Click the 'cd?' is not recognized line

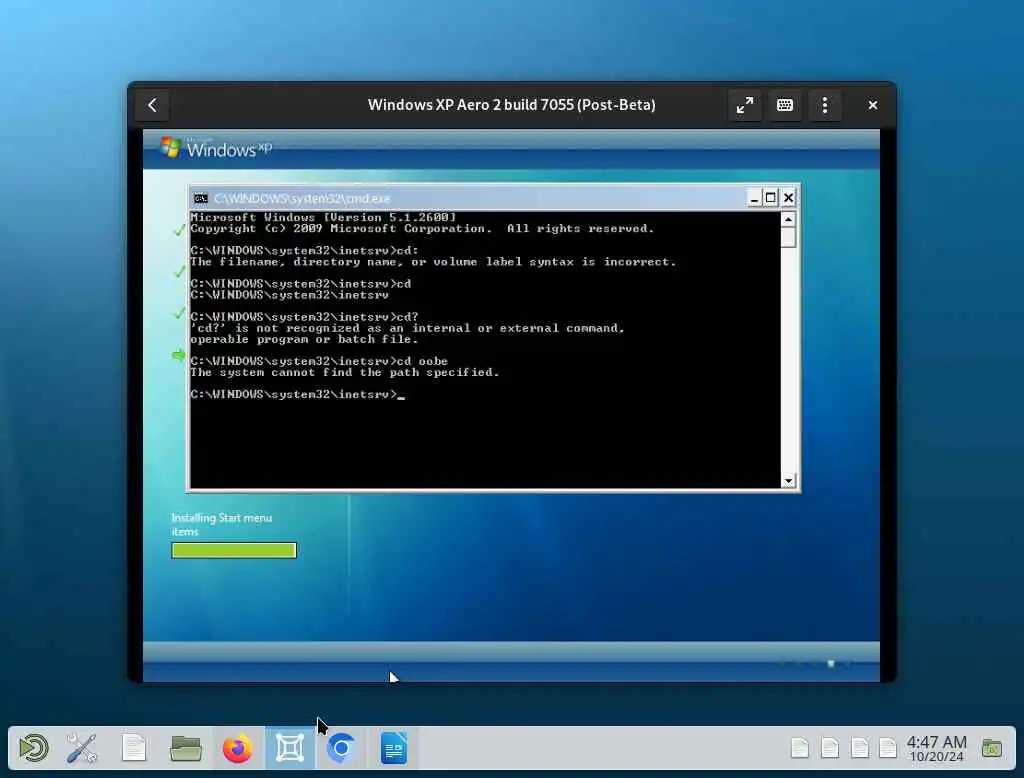408,328
